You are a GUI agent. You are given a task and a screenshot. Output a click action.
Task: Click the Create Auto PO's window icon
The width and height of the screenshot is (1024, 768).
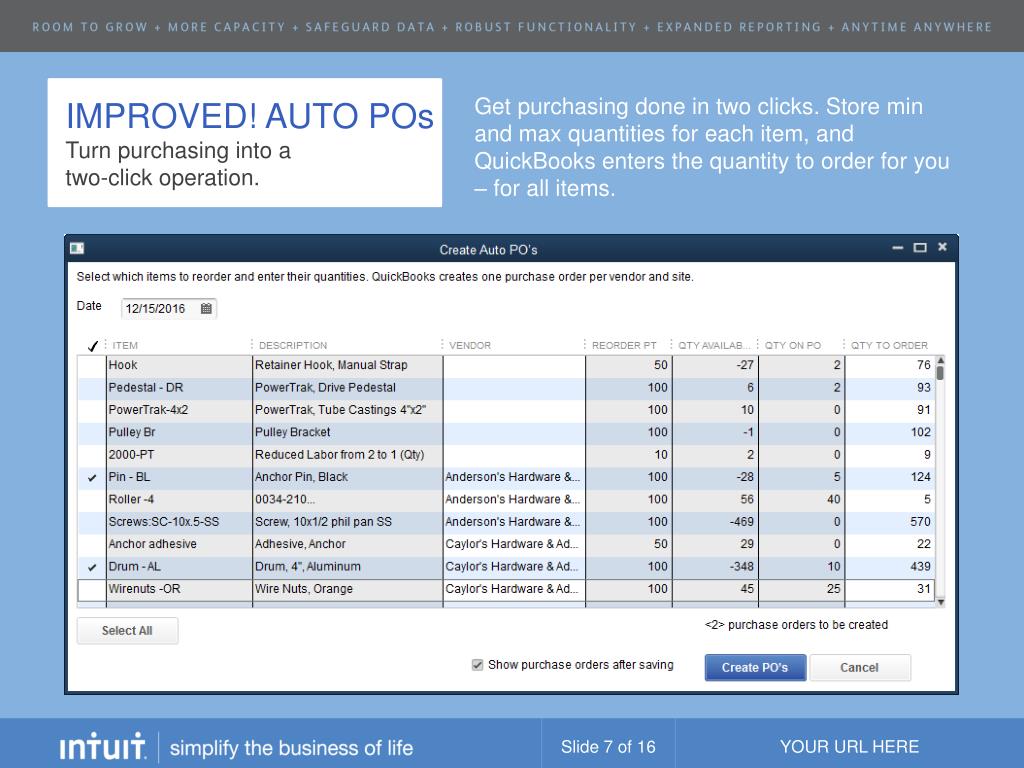click(77, 248)
